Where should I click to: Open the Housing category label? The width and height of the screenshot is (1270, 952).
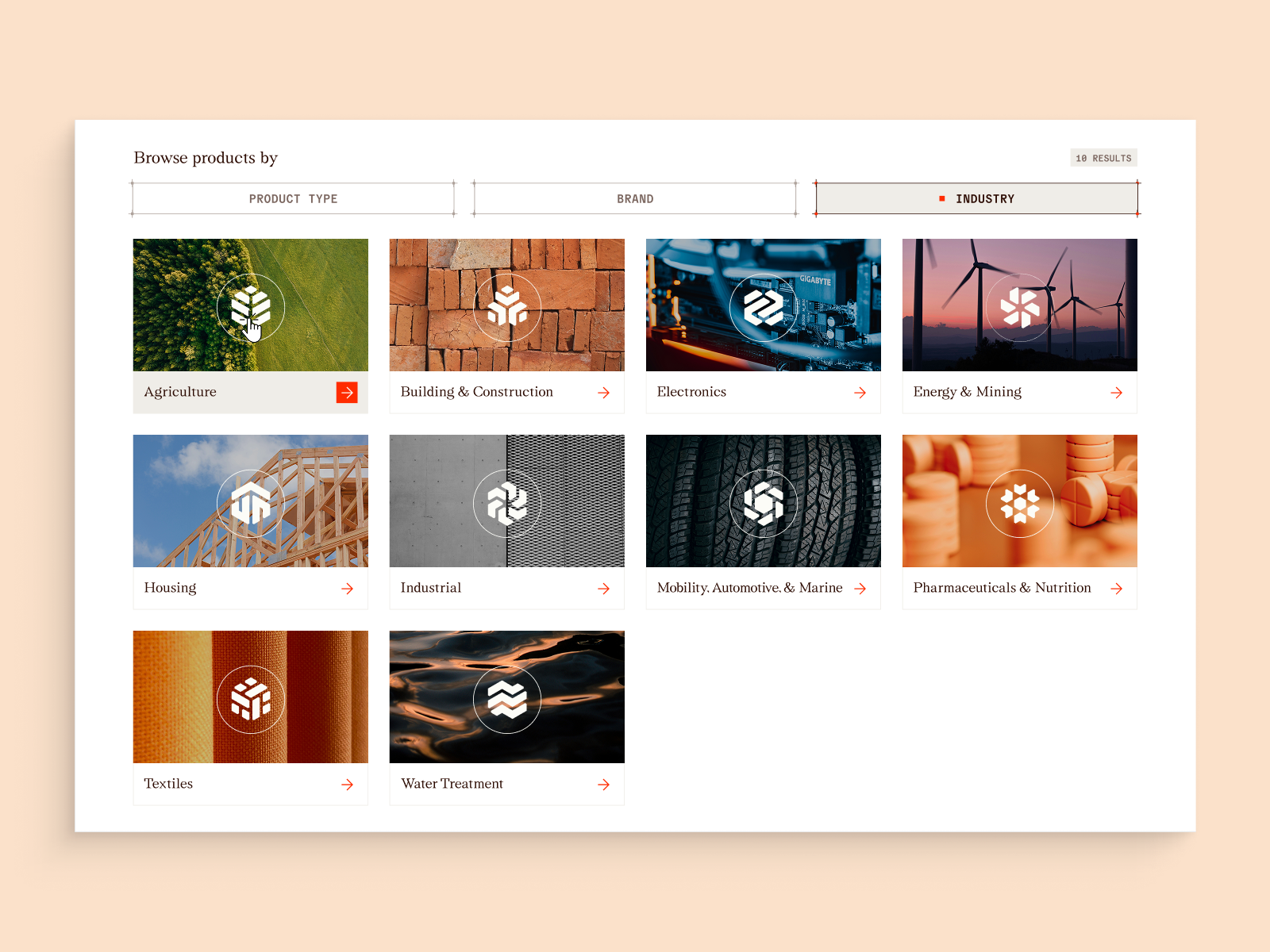170,588
